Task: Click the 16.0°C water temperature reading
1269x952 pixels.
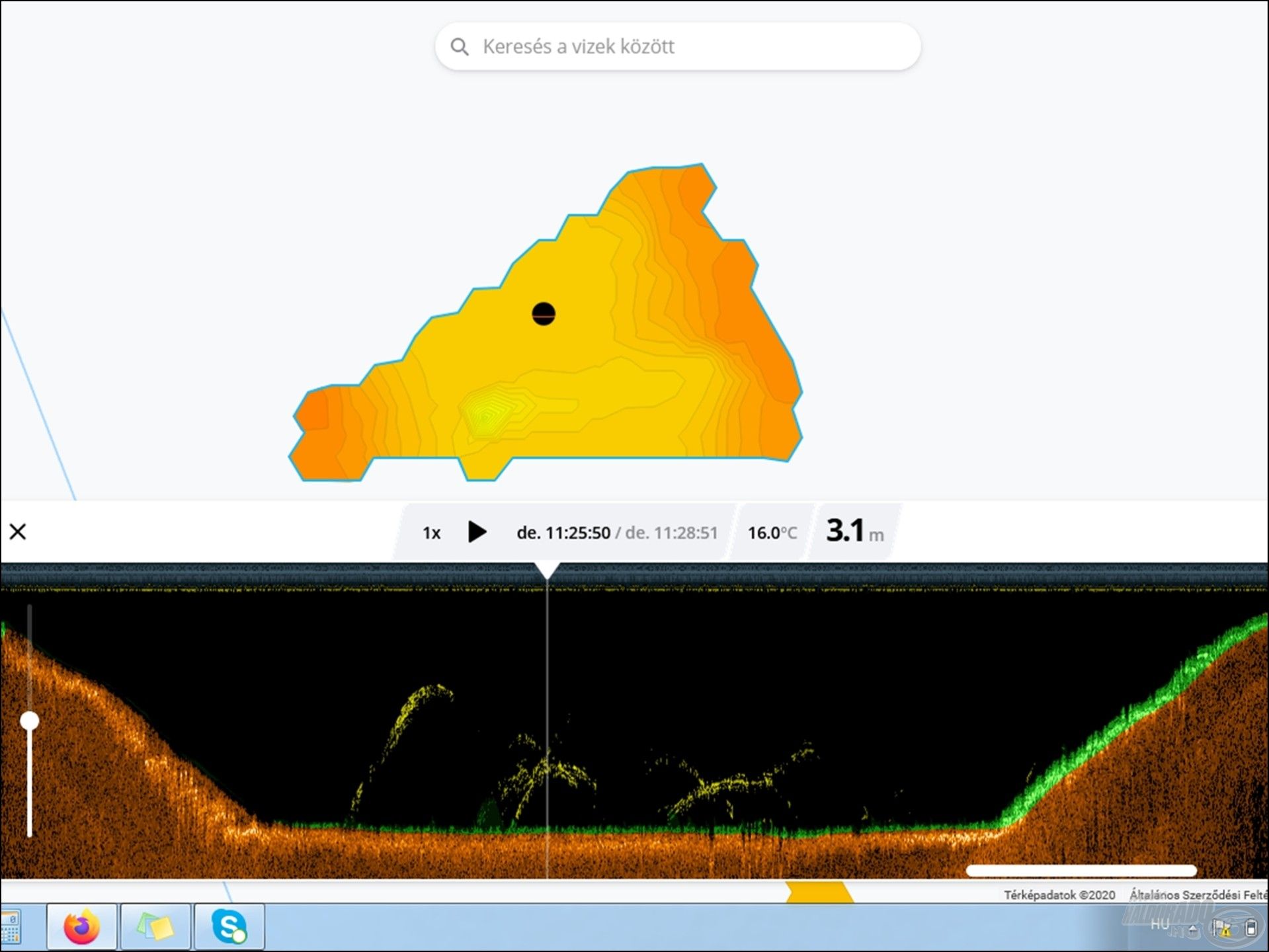Action: click(x=772, y=533)
